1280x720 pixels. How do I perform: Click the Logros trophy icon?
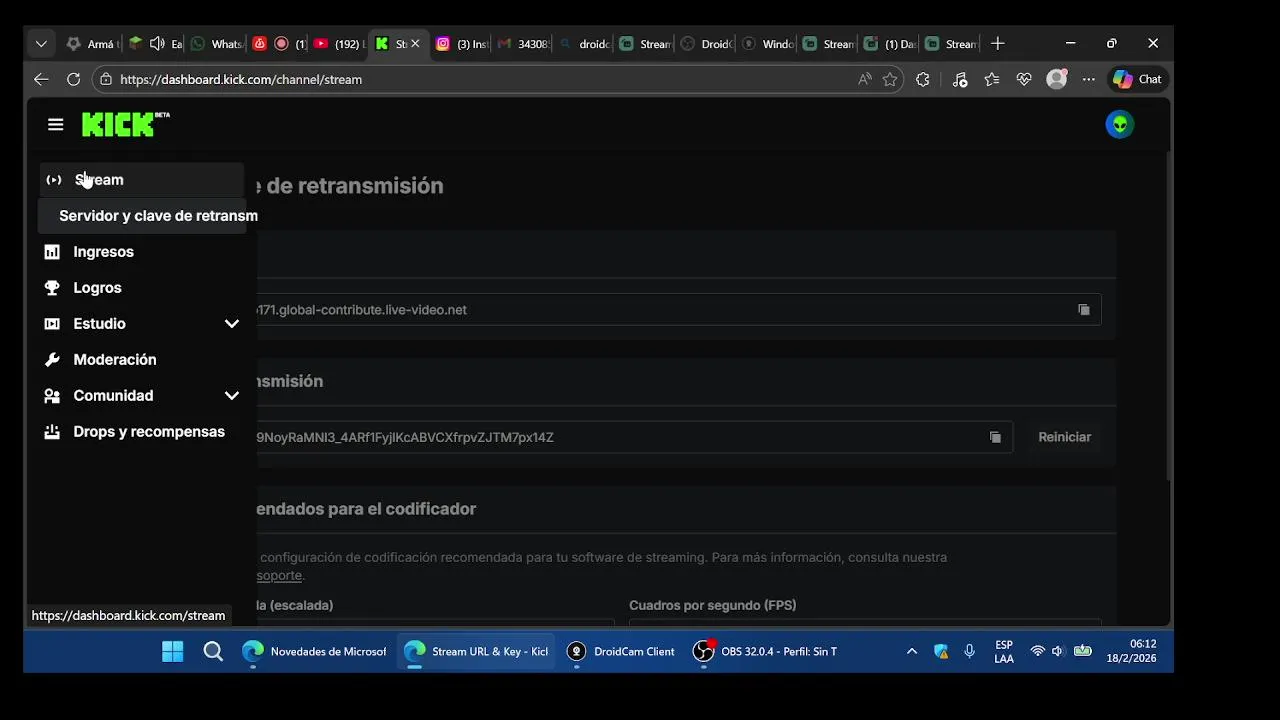52,288
